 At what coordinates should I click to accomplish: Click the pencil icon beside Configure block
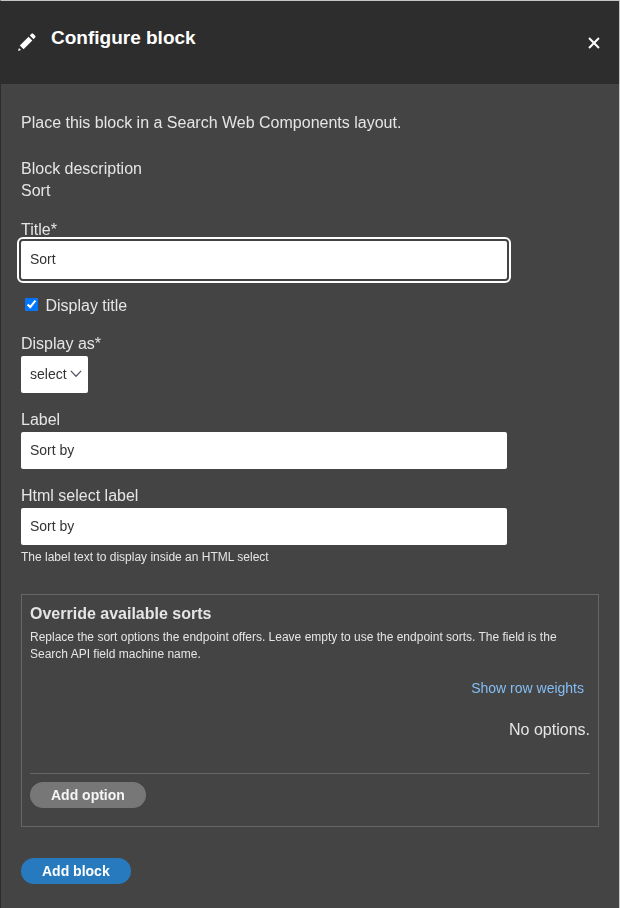[27, 42]
